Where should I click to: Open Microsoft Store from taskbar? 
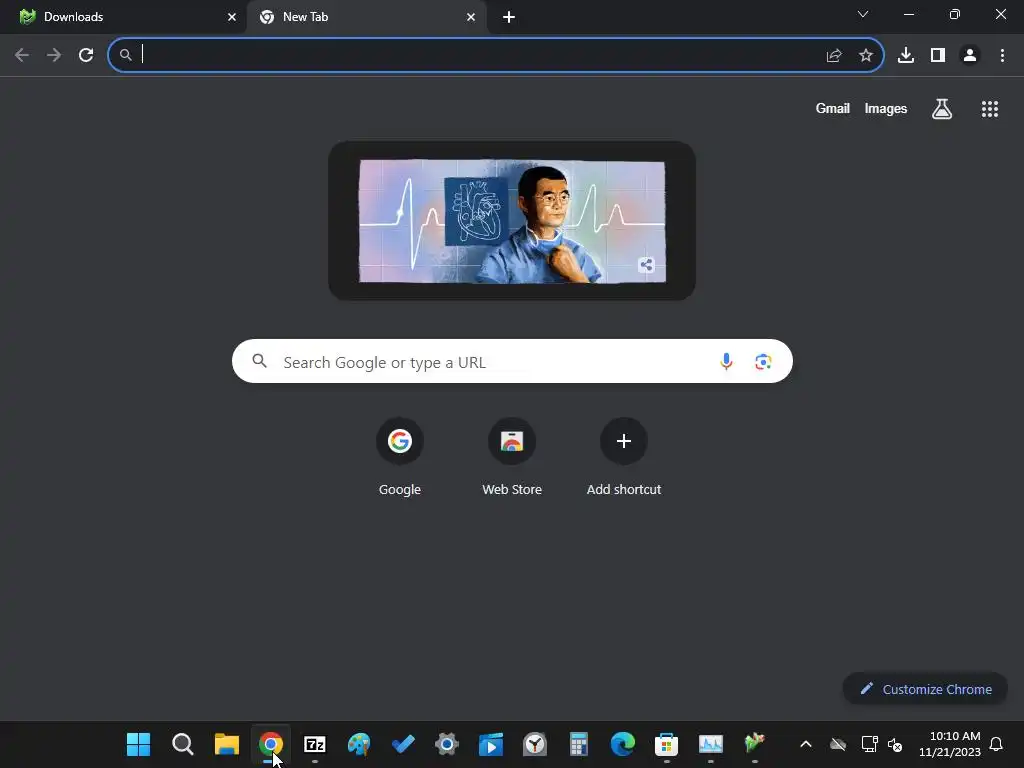click(x=666, y=744)
